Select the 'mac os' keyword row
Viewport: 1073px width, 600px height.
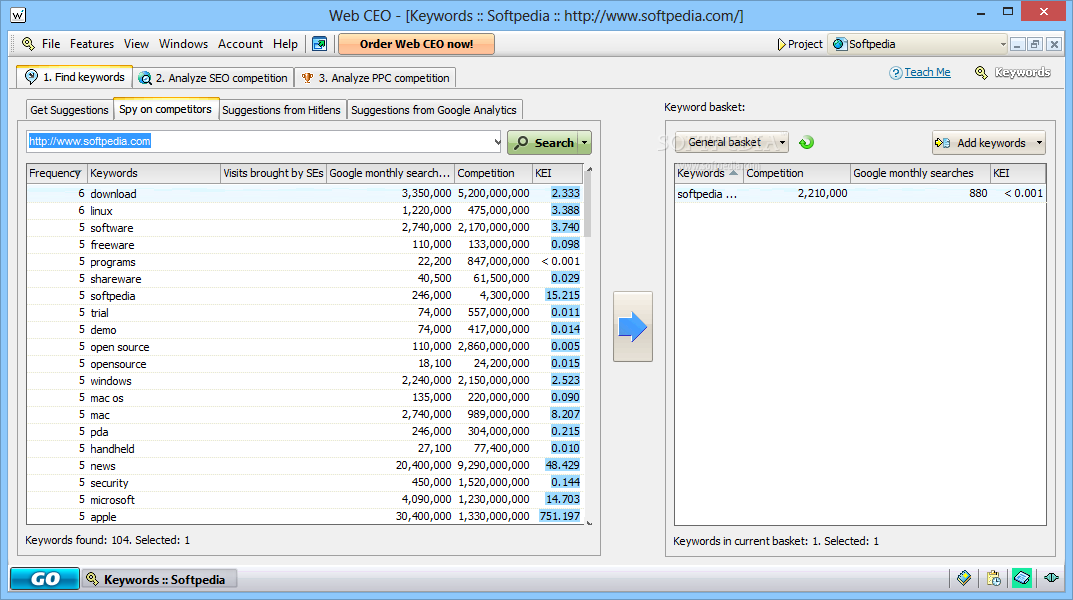point(305,397)
